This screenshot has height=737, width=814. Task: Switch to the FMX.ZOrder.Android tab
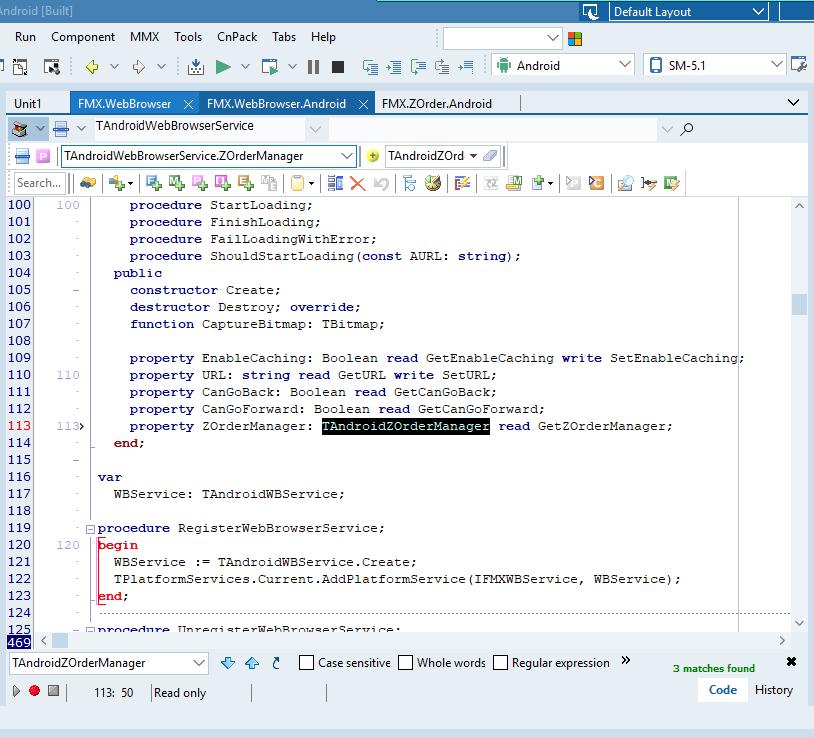coord(437,104)
